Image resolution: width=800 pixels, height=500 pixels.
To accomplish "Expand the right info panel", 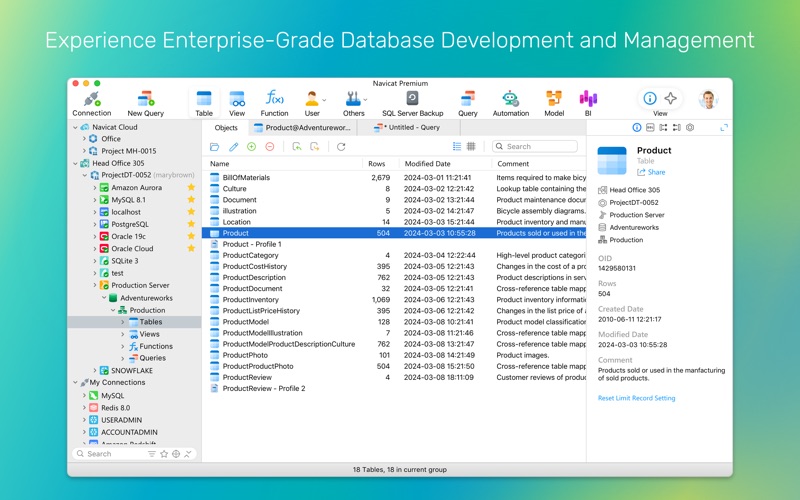I will [724, 128].
